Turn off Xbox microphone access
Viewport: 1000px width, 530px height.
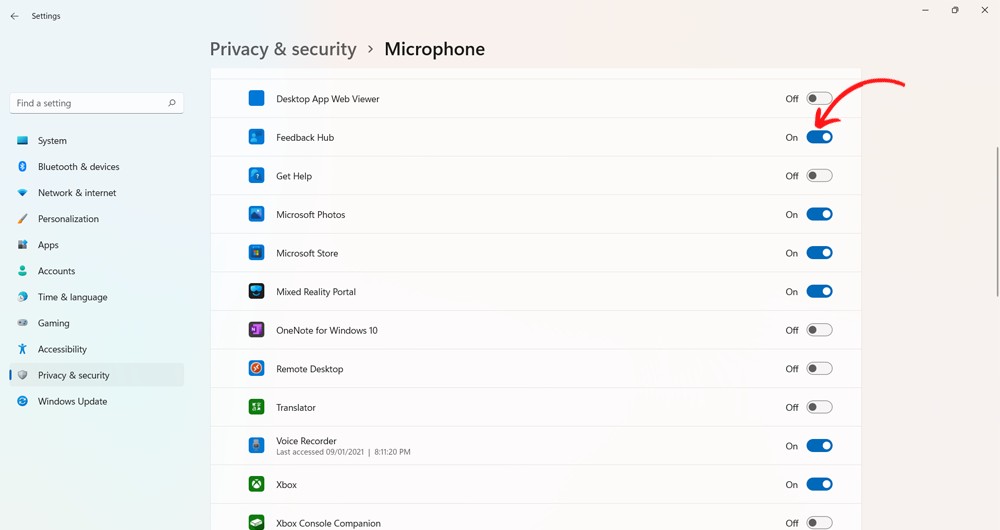click(820, 484)
